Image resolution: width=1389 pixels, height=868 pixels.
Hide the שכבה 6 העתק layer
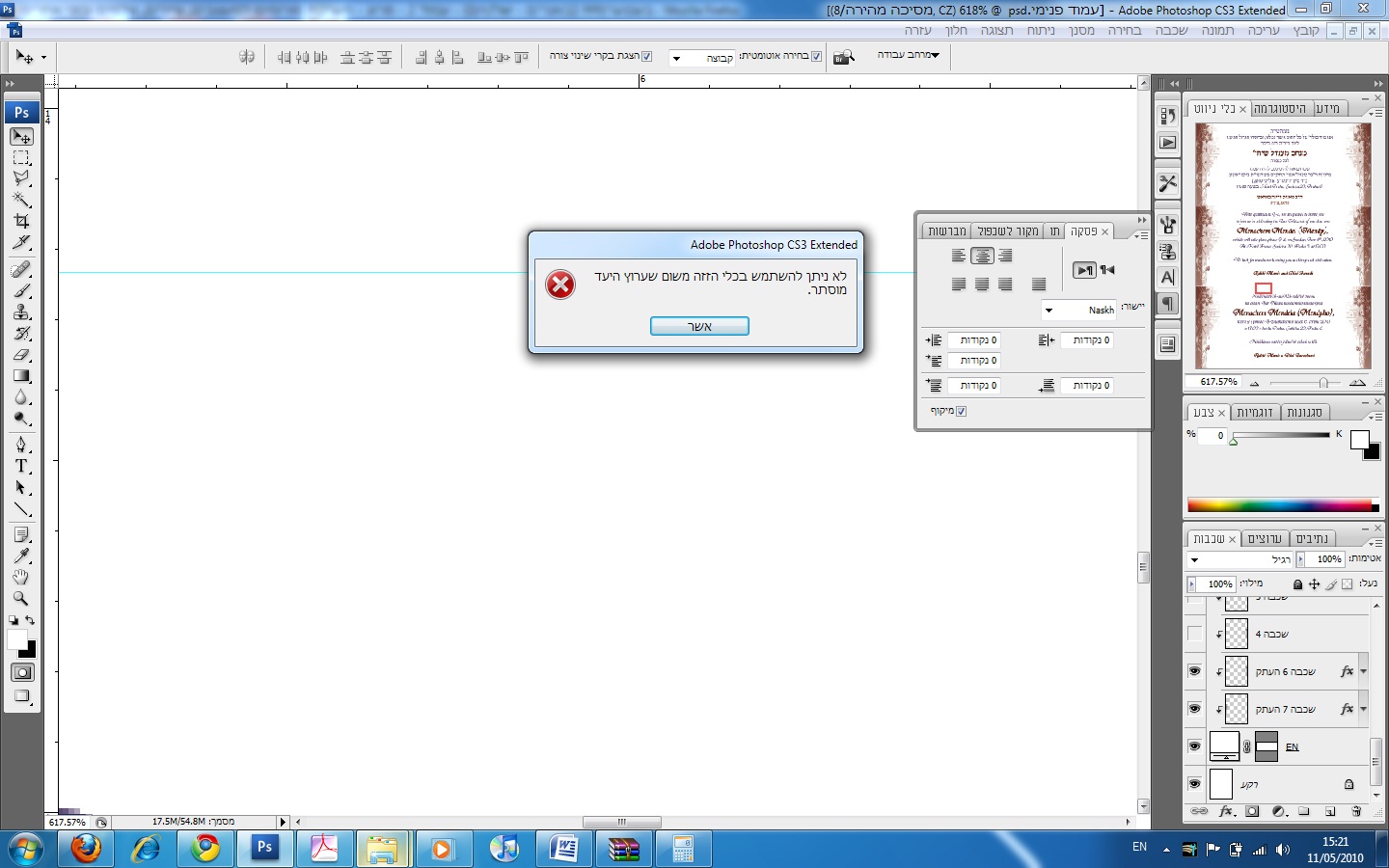point(1194,671)
